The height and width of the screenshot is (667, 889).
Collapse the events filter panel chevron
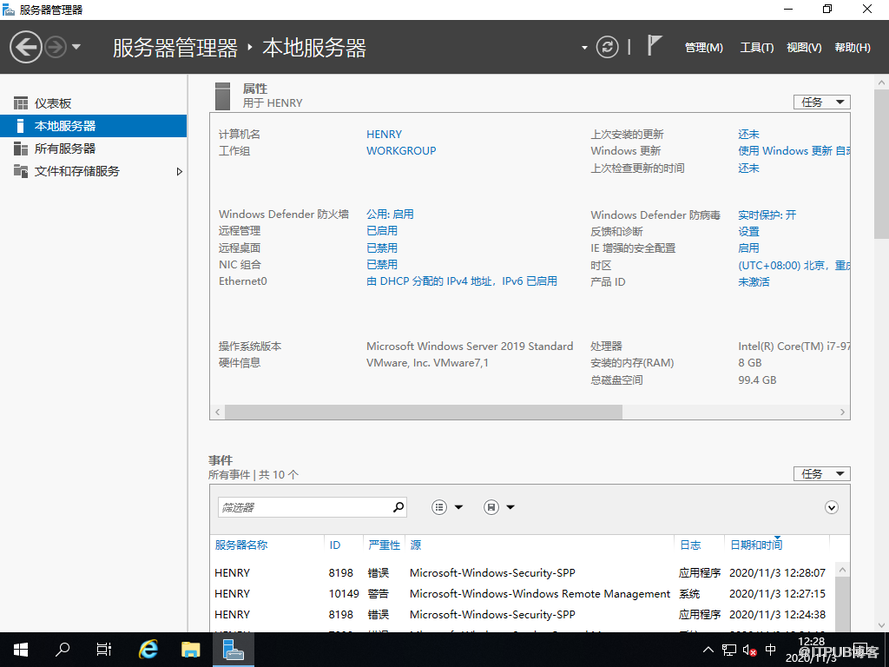tap(831, 508)
